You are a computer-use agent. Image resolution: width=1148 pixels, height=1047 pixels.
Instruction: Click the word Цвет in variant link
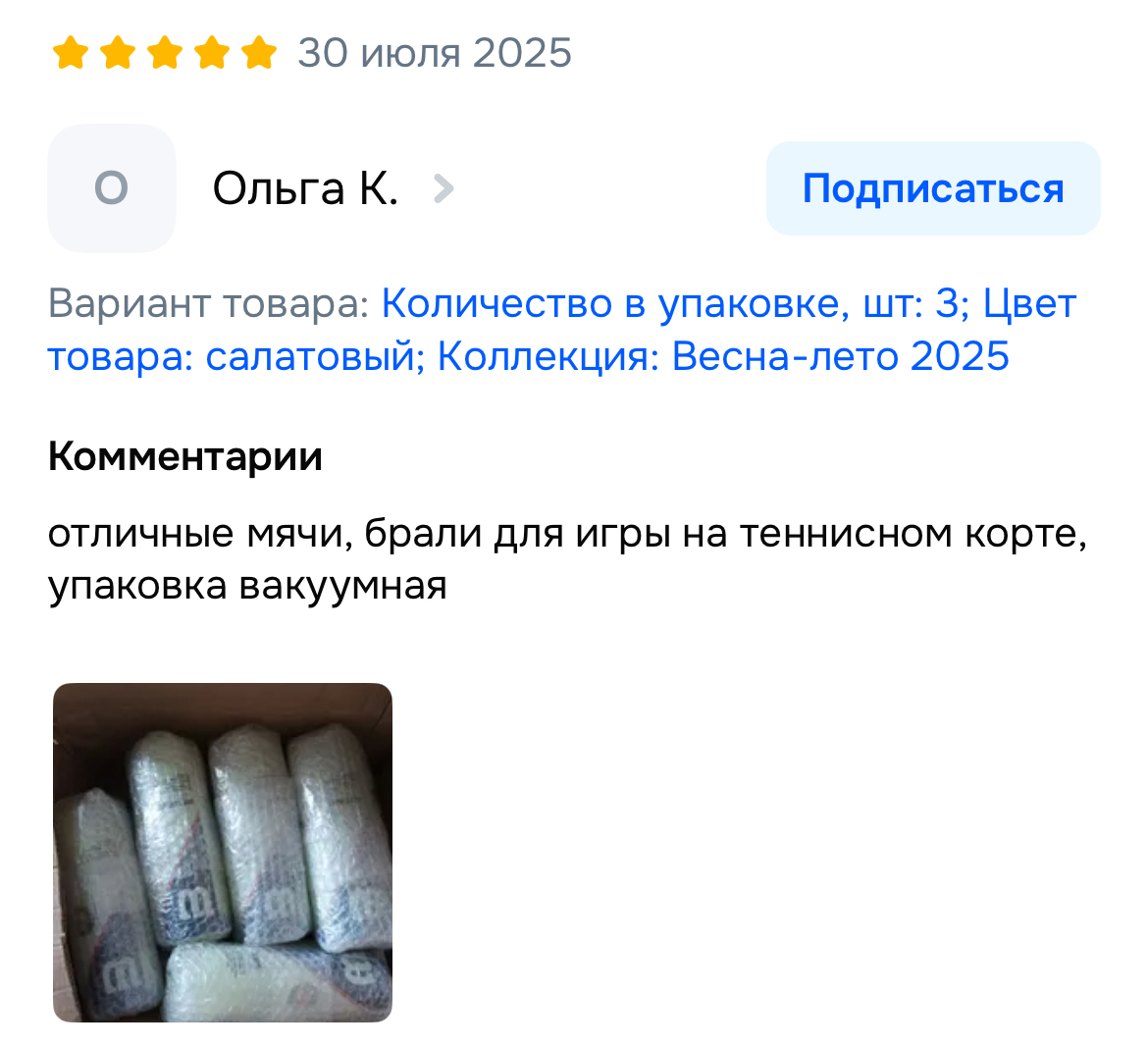click(1029, 303)
